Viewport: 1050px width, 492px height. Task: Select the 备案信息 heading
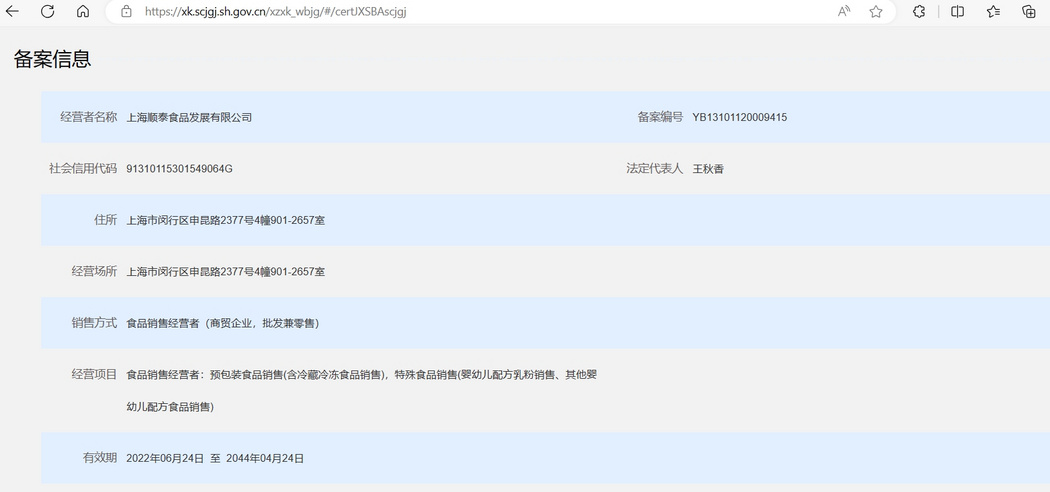(52, 59)
